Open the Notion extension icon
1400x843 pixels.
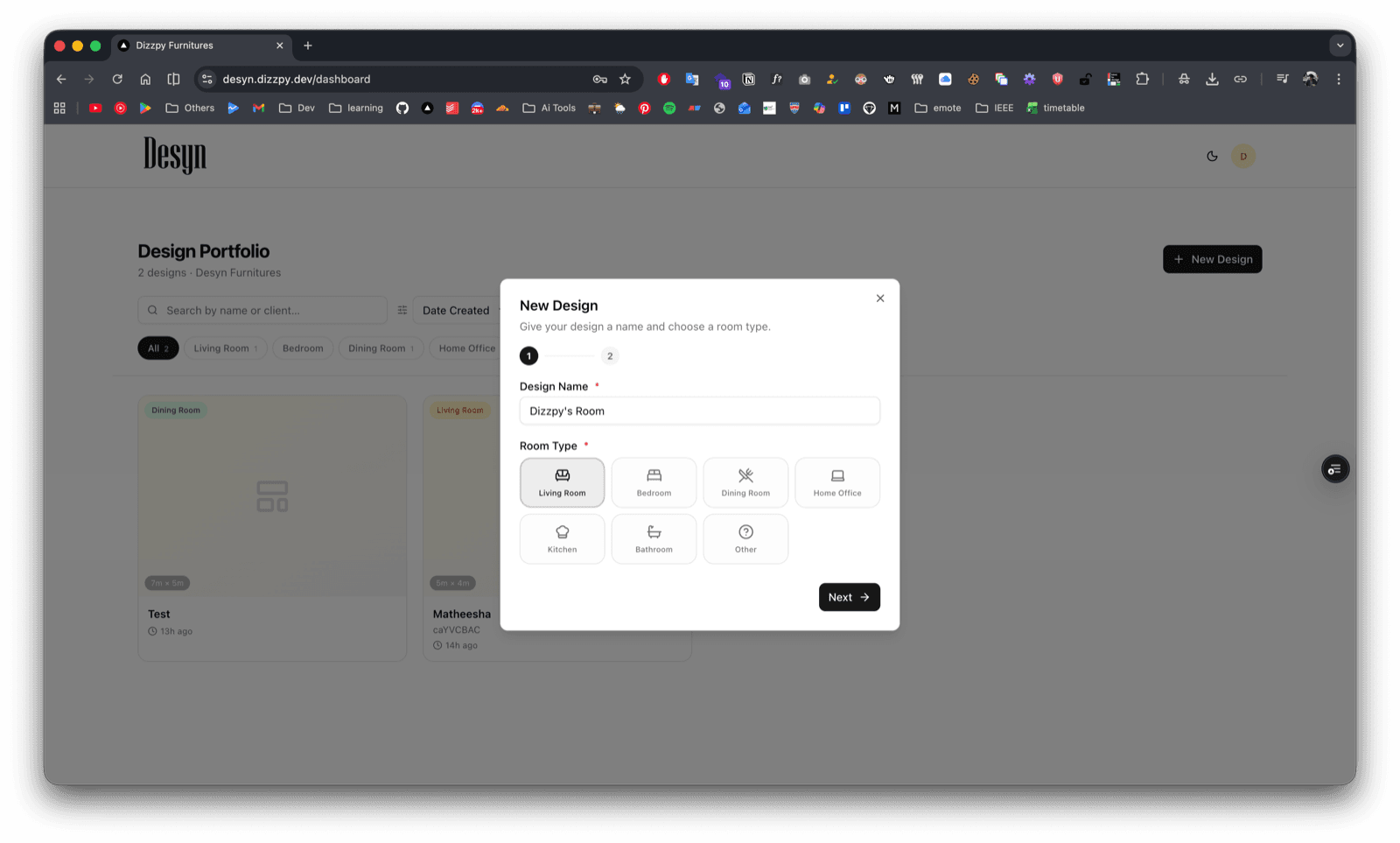click(749, 79)
